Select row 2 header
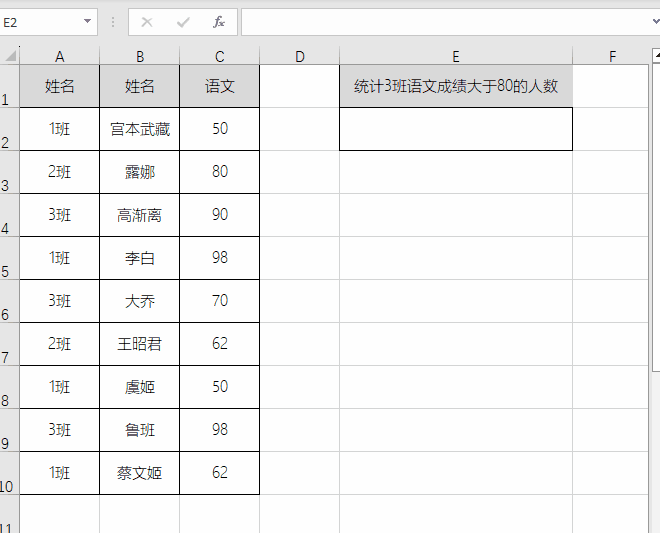 tap(9, 129)
